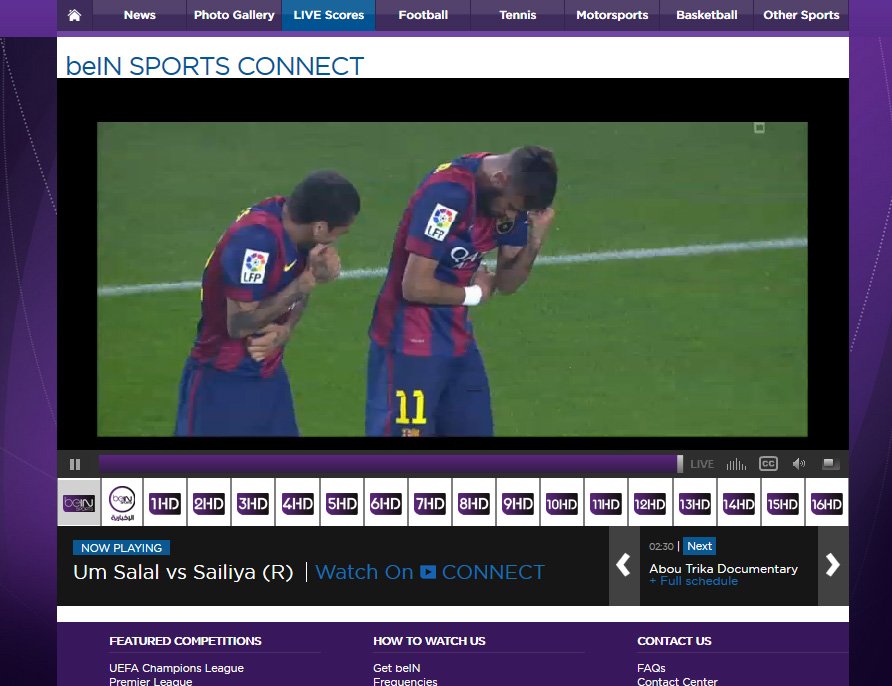
Task: Switch to channel 7HD
Action: pos(430,503)
